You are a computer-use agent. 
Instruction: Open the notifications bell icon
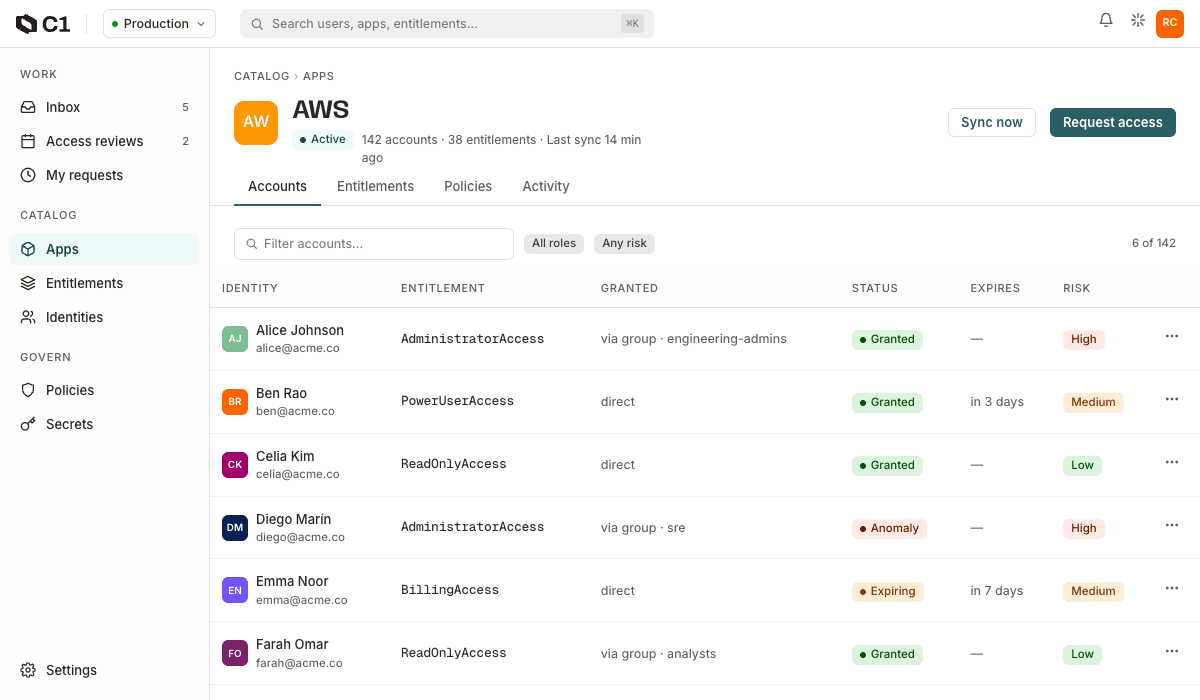pos(1106,20)
